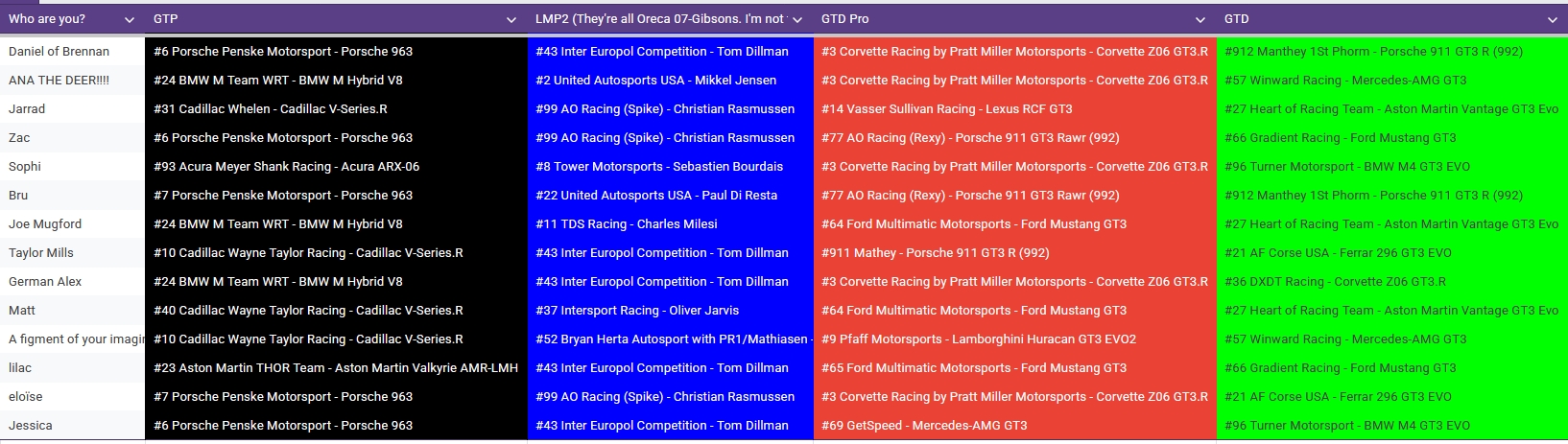1568x444 pixels.
Task: Click the #8 Tower Motorsports Sebastien Bourdais cell
Action: point(659,167)
